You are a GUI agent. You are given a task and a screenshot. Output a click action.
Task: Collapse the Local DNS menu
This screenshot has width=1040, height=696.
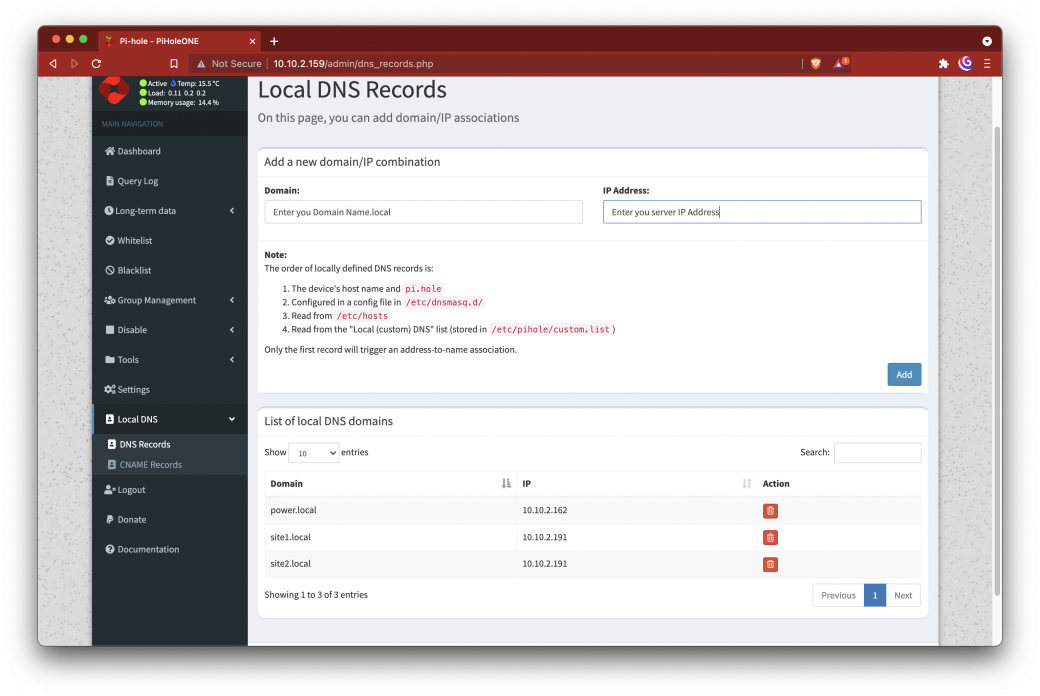pyautogui.click(x=169, y=419)
